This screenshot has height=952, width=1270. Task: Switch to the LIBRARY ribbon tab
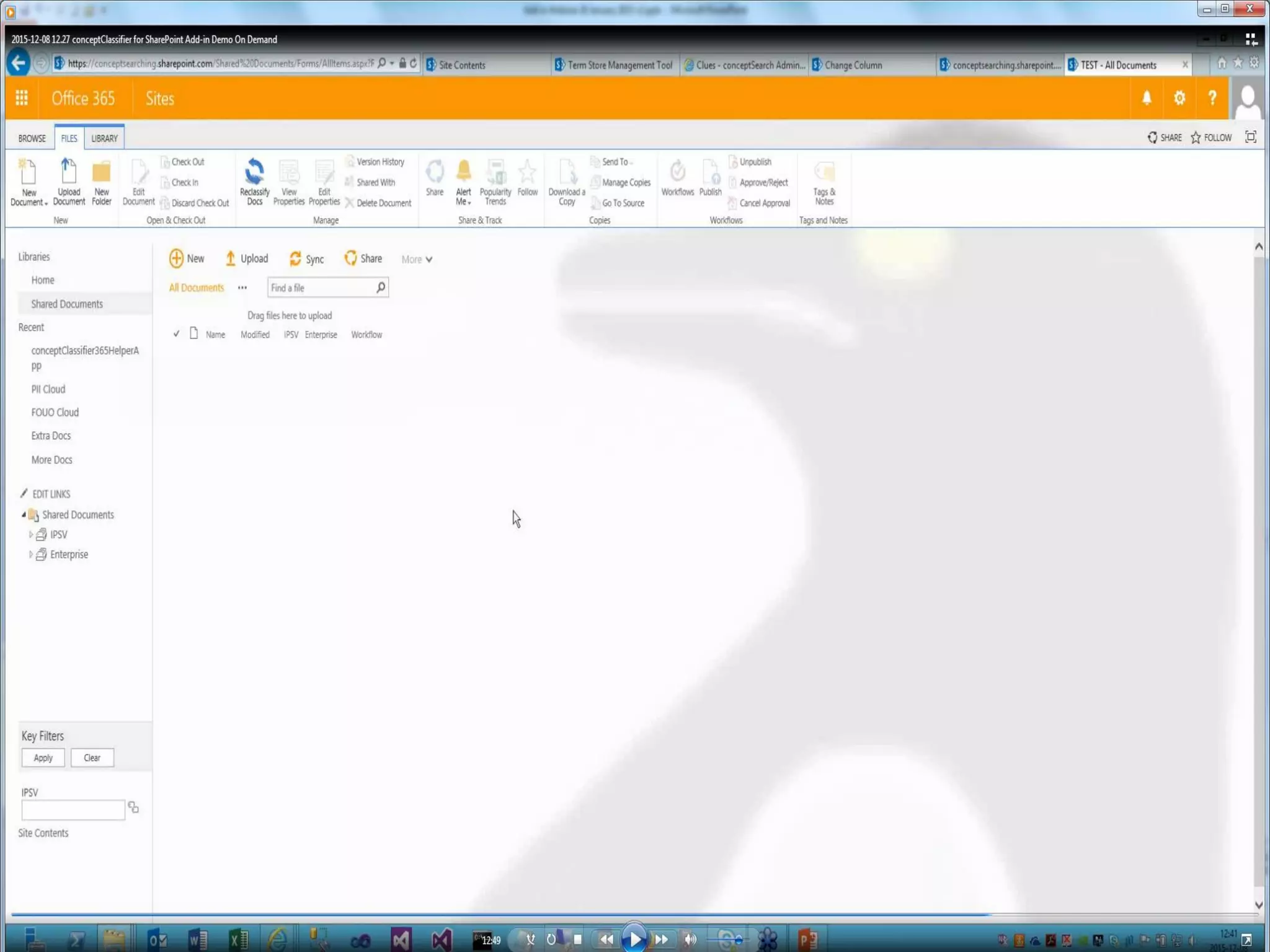(104, 138)
